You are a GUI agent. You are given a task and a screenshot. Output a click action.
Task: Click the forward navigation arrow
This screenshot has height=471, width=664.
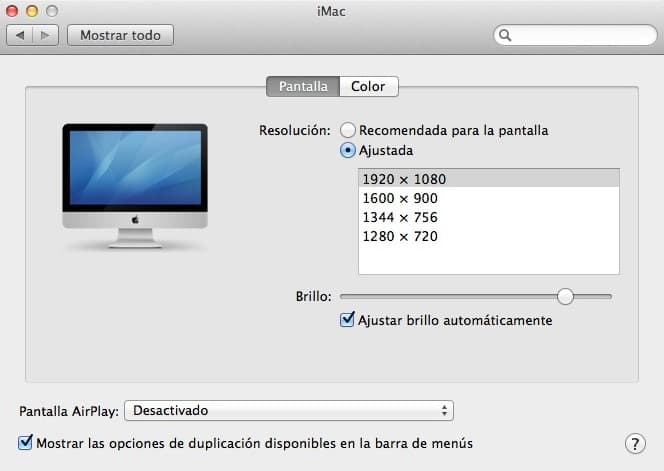[x=45, y=35]
